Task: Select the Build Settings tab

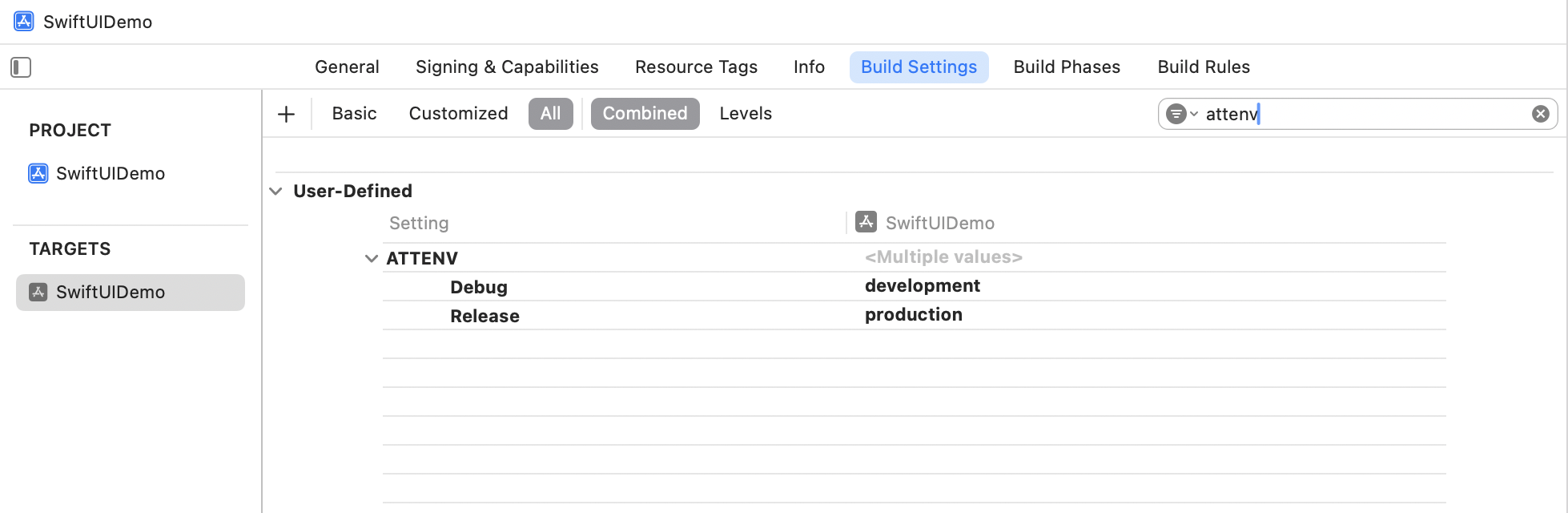Action: (919, 67)
